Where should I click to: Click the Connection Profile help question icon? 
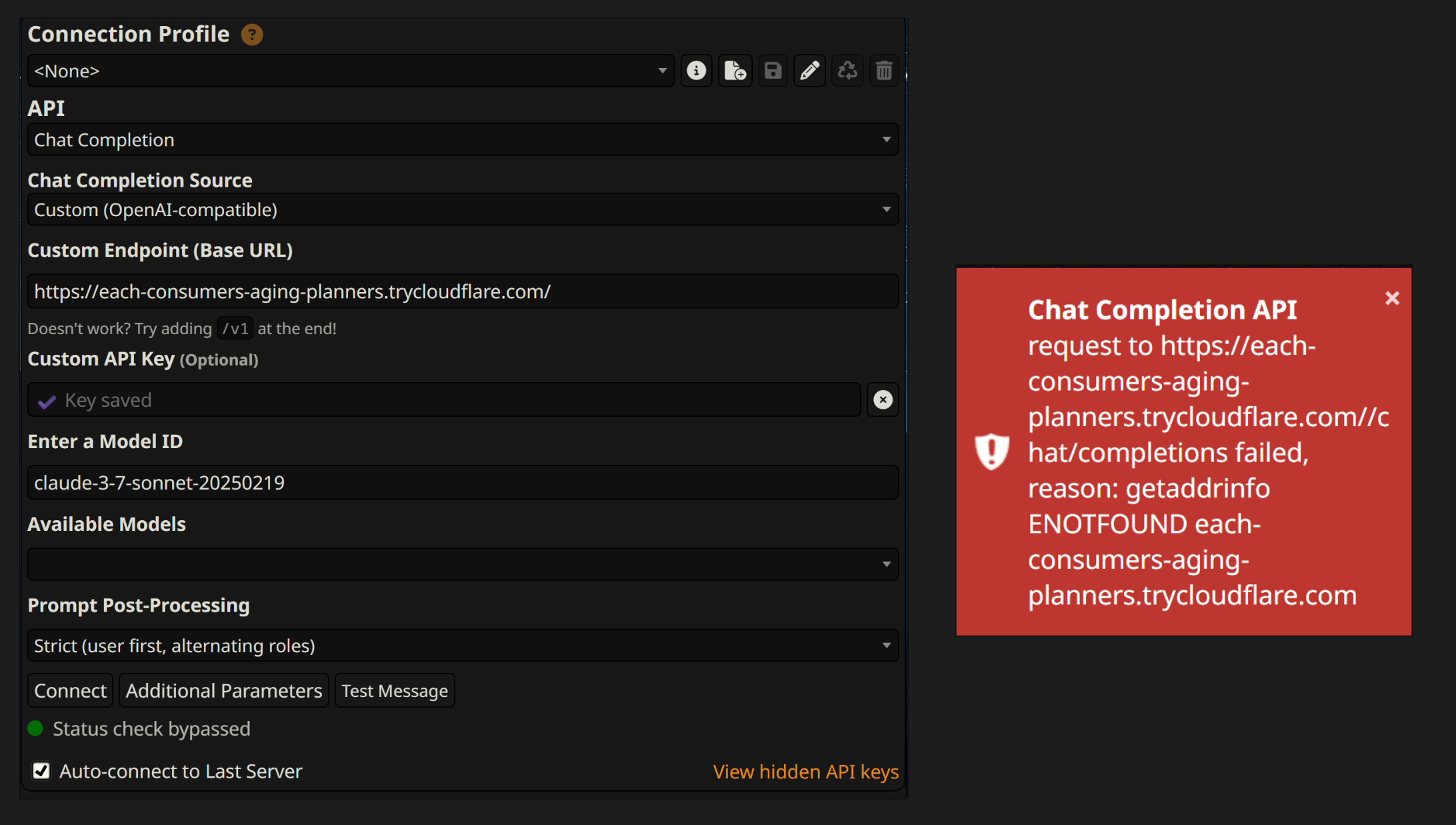[252, 35]
